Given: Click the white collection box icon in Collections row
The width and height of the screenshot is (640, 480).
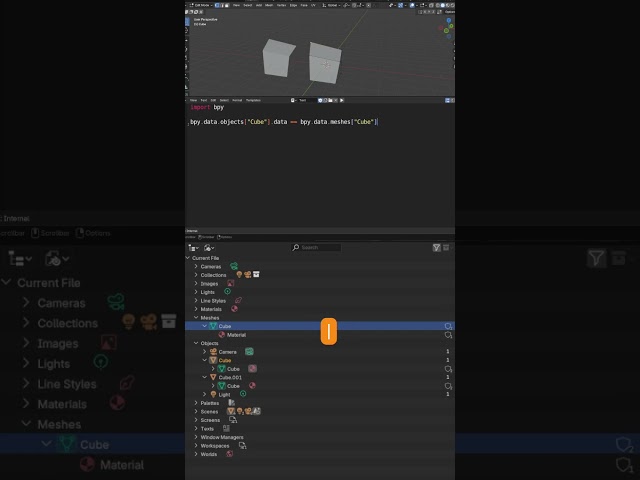Looking at the screenshot, I should pyautogui.click(x=256, y=274).
